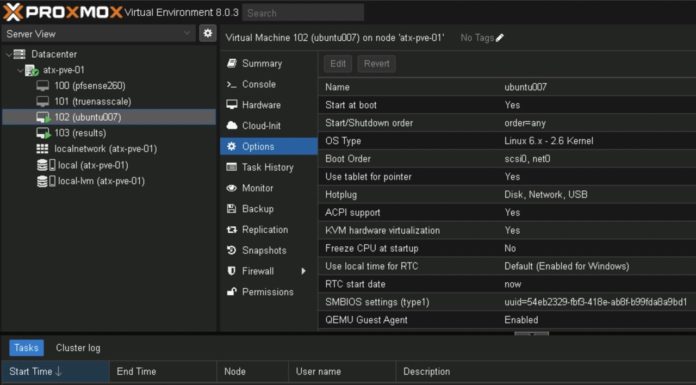Select the SMBIOS settings (type1) row

tap(507, 302)
